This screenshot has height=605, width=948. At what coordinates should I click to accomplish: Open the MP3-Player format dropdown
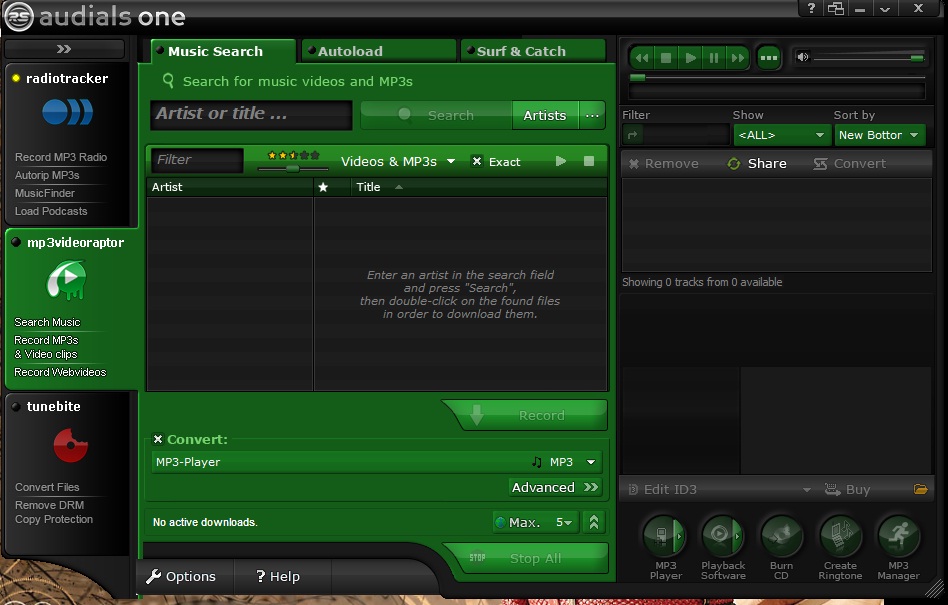click(376, 462)
